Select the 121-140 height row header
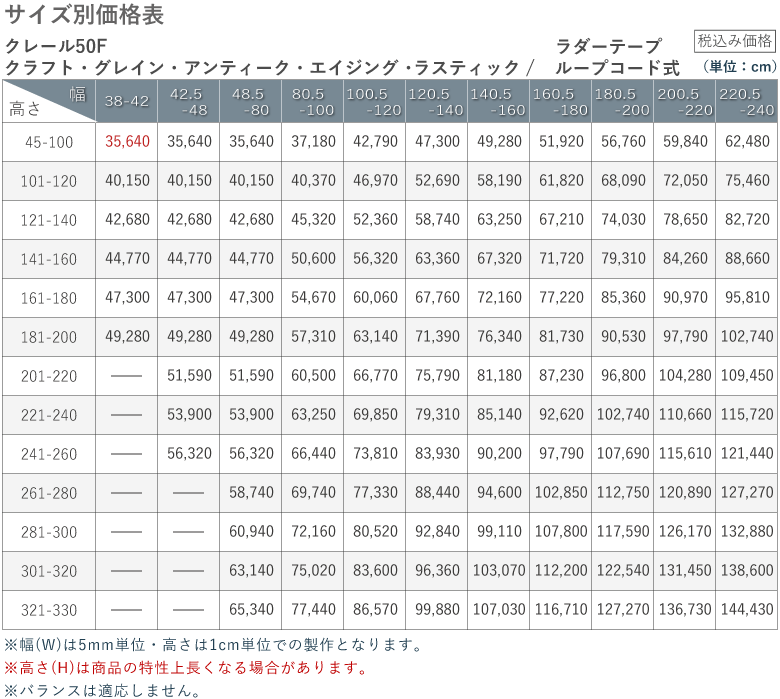Image resolution: width=780 pixels, height=699 pixels. tap(49, 220)
